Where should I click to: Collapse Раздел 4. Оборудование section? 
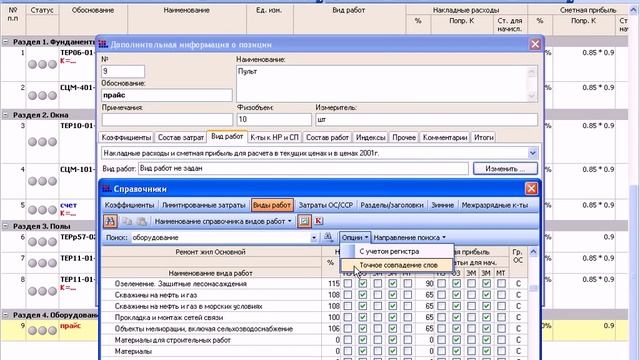click(6, 315)
